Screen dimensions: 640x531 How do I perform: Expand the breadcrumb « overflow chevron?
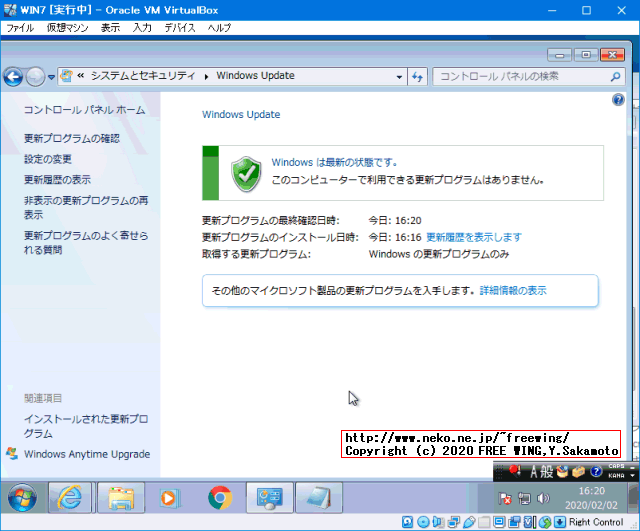click(x=80, y=76)
